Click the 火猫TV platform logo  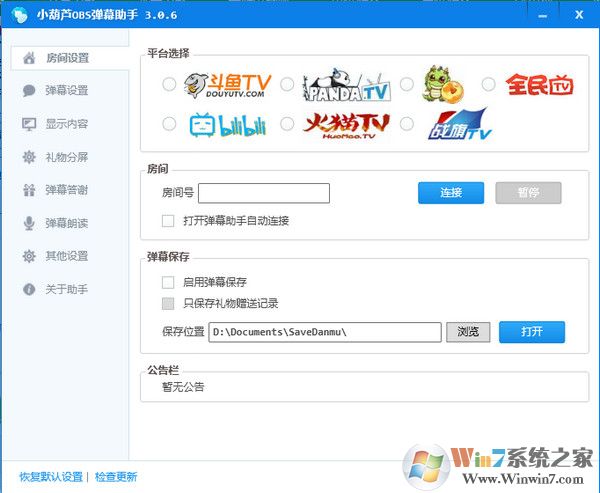point(346,125)
